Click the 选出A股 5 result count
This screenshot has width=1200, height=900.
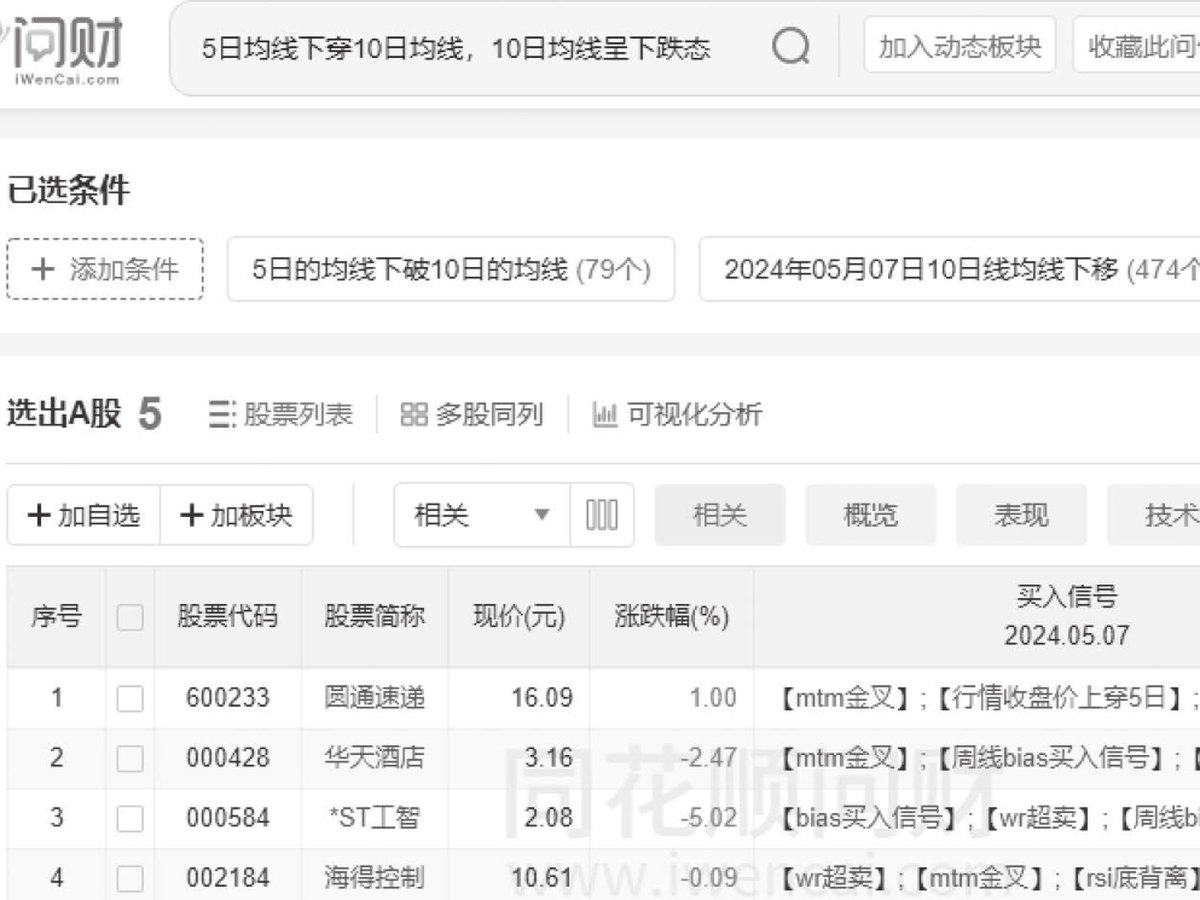pos(84,414)
